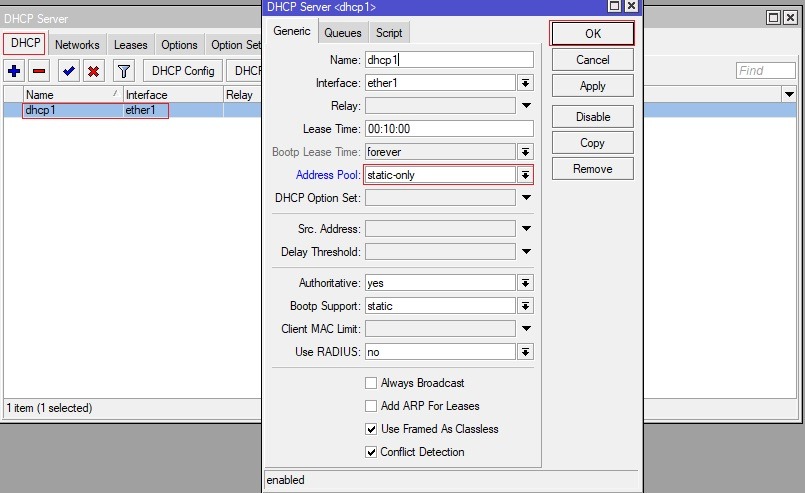This screenshot has height=493, width=805.
Task: Switch to the Script tab
Action: [x=389, y=33]
